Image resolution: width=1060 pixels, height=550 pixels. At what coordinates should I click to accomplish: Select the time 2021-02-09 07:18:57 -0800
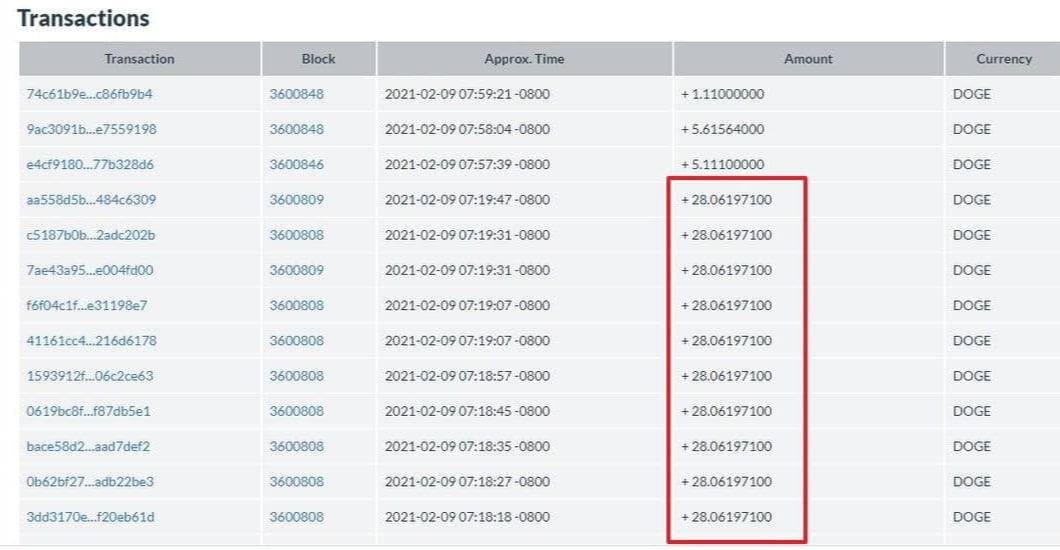pos(467,375)
